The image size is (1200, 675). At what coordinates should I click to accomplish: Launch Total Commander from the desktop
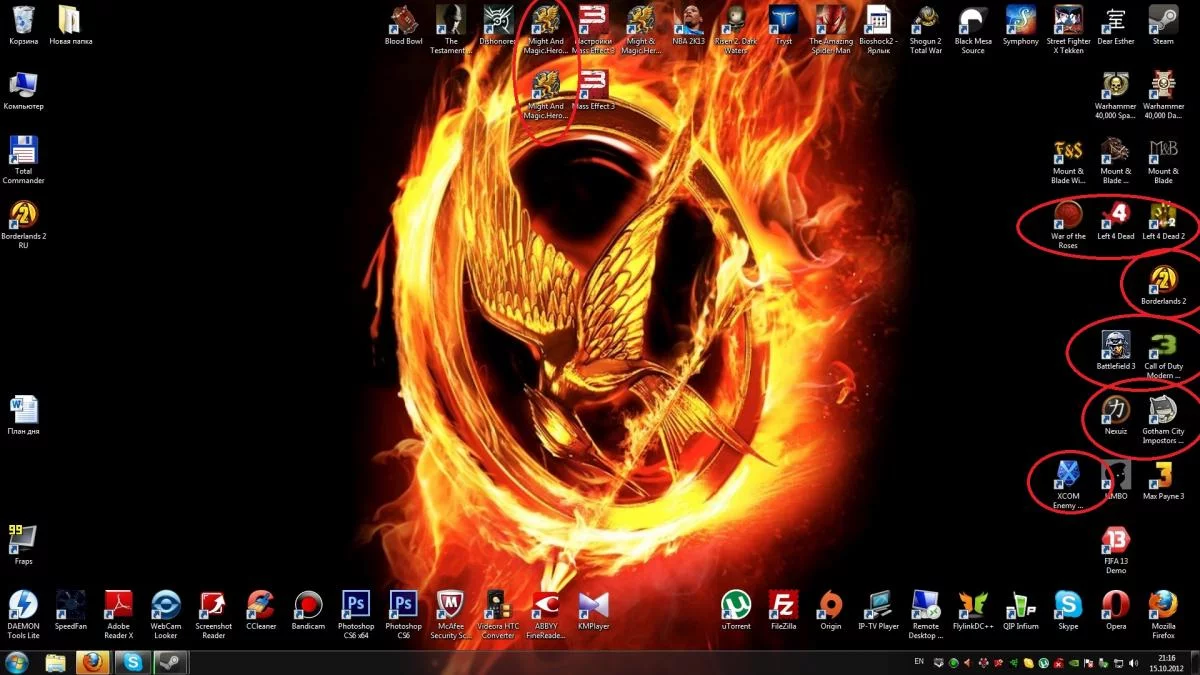point(24,160)
